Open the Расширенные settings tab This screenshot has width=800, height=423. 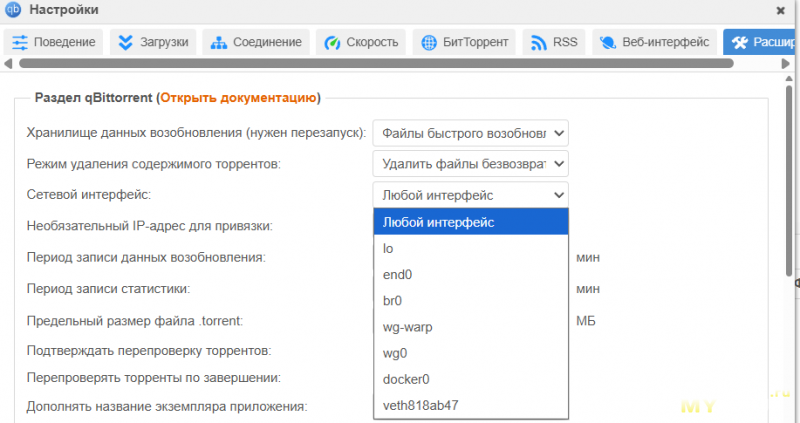pyautogui.click(x=760, y=42)
